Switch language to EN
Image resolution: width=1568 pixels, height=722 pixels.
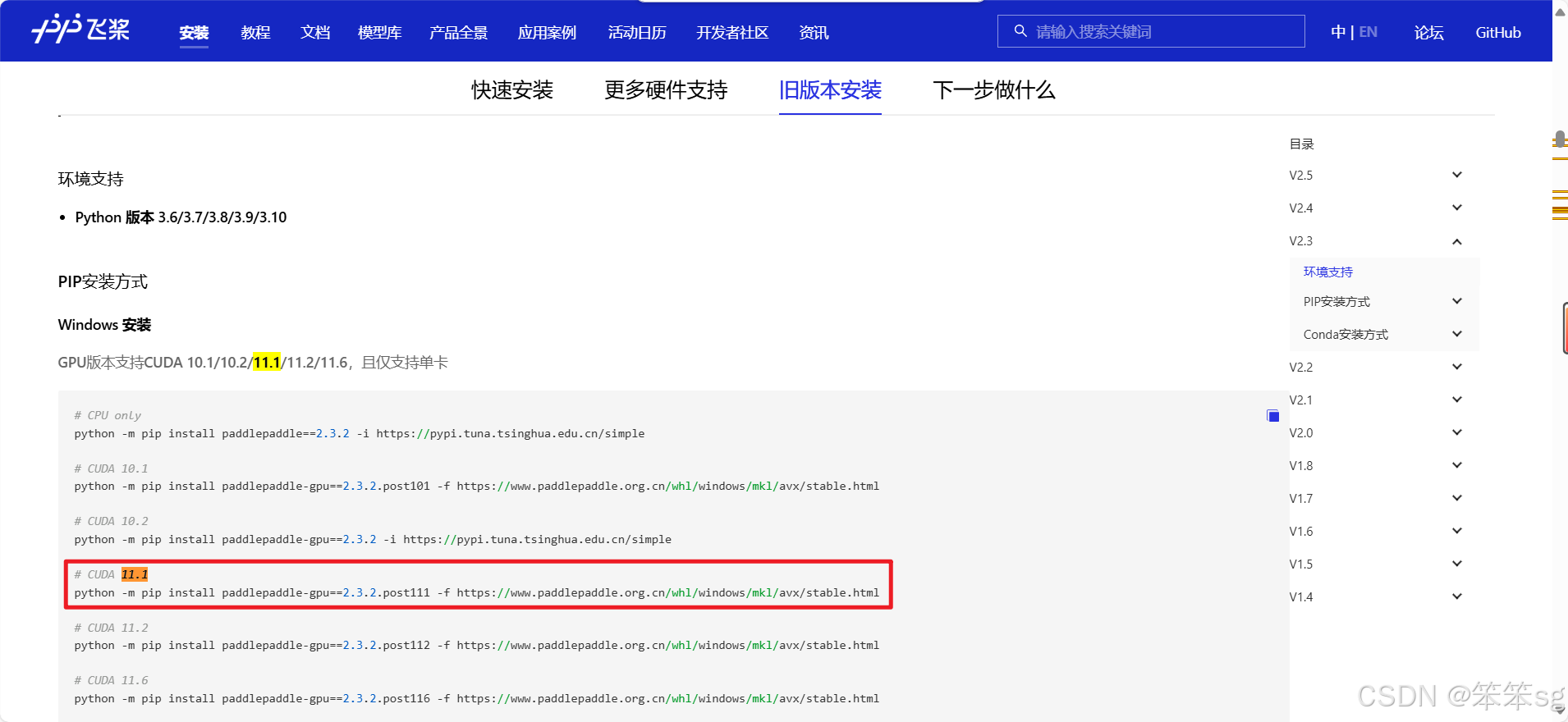[1368, 32]
